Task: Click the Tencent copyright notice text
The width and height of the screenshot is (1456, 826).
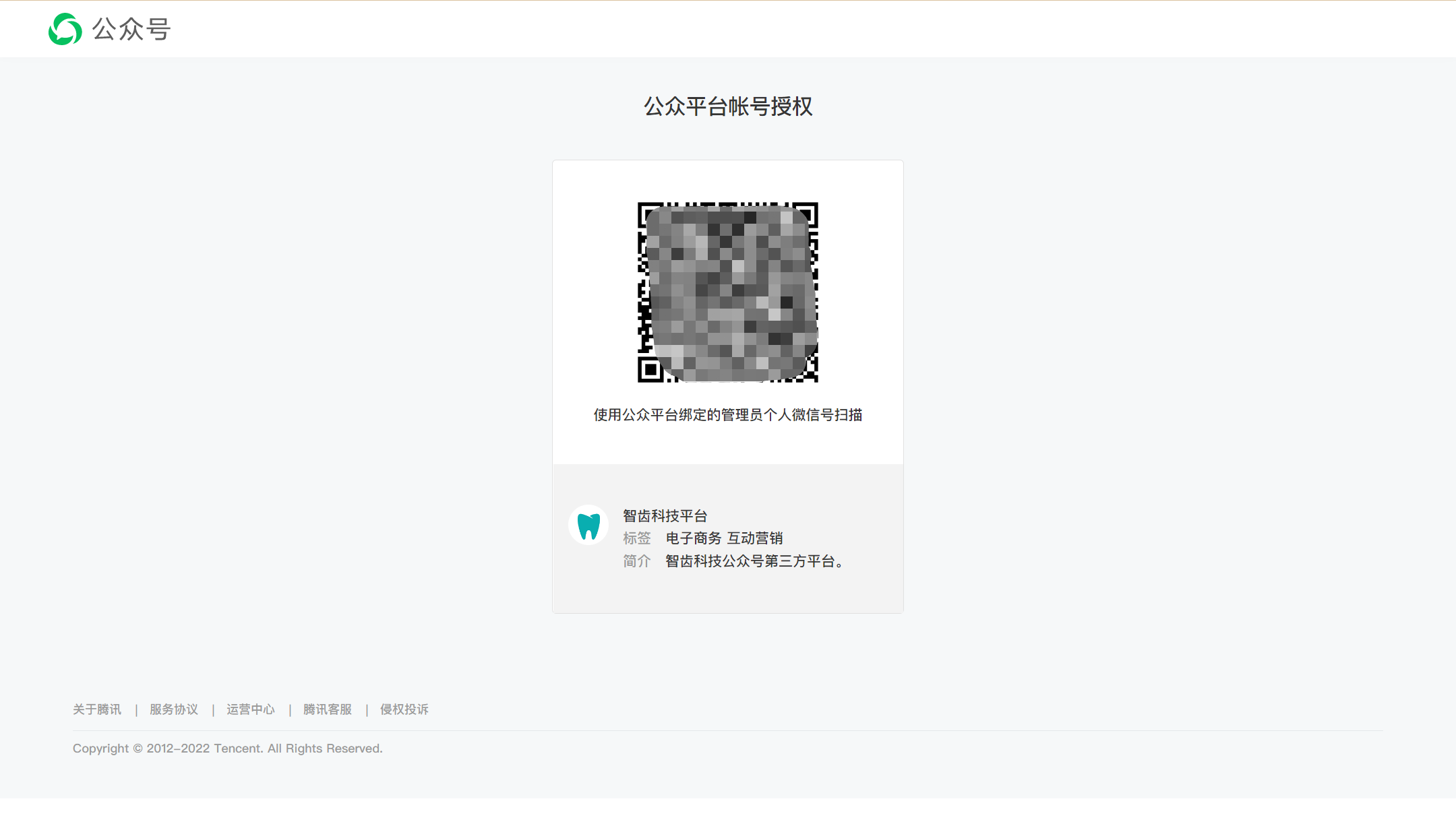Action: 228,749
